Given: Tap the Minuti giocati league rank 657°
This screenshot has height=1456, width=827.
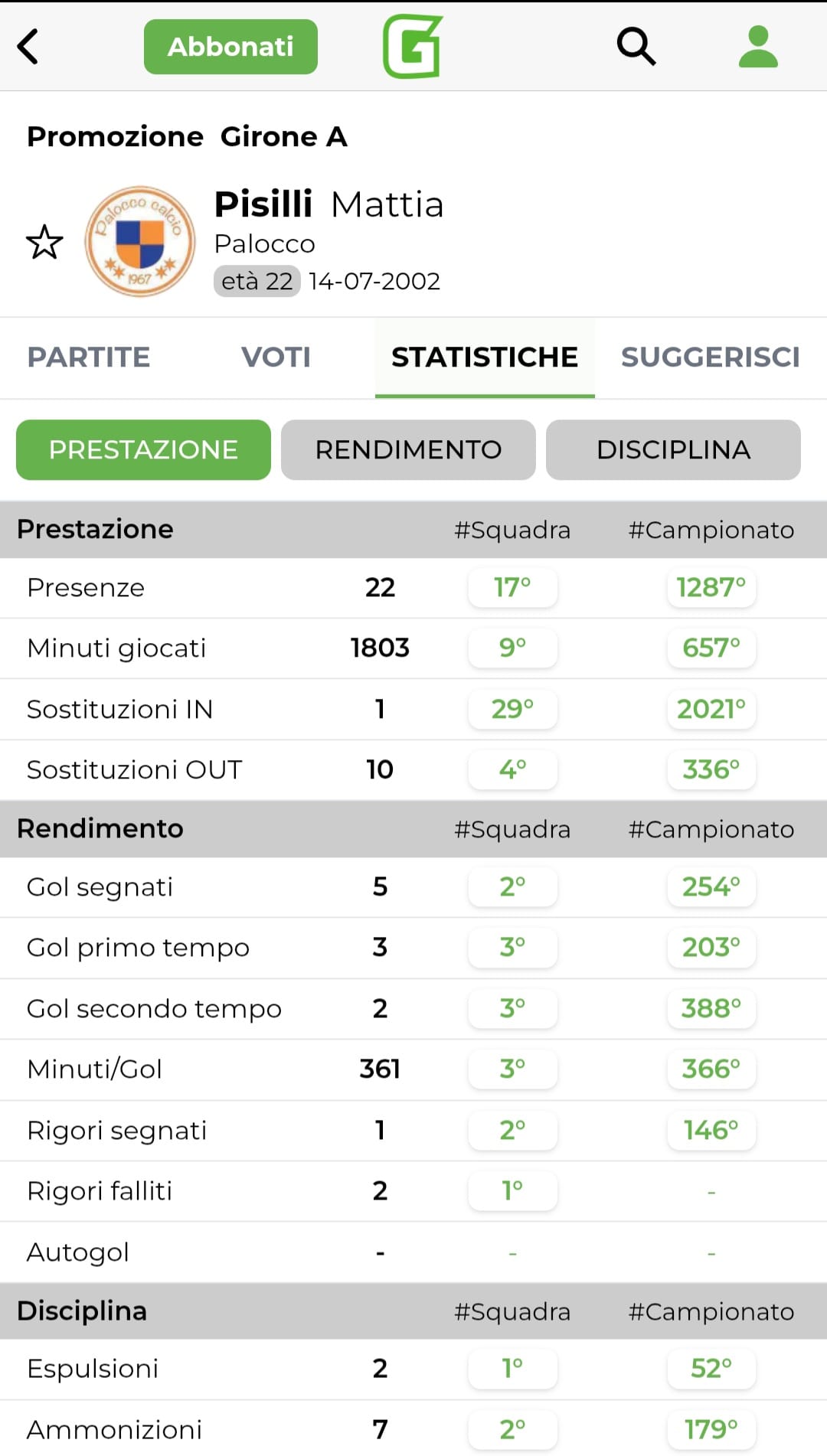Looking at the screenshot, I should tap(711, 648).
